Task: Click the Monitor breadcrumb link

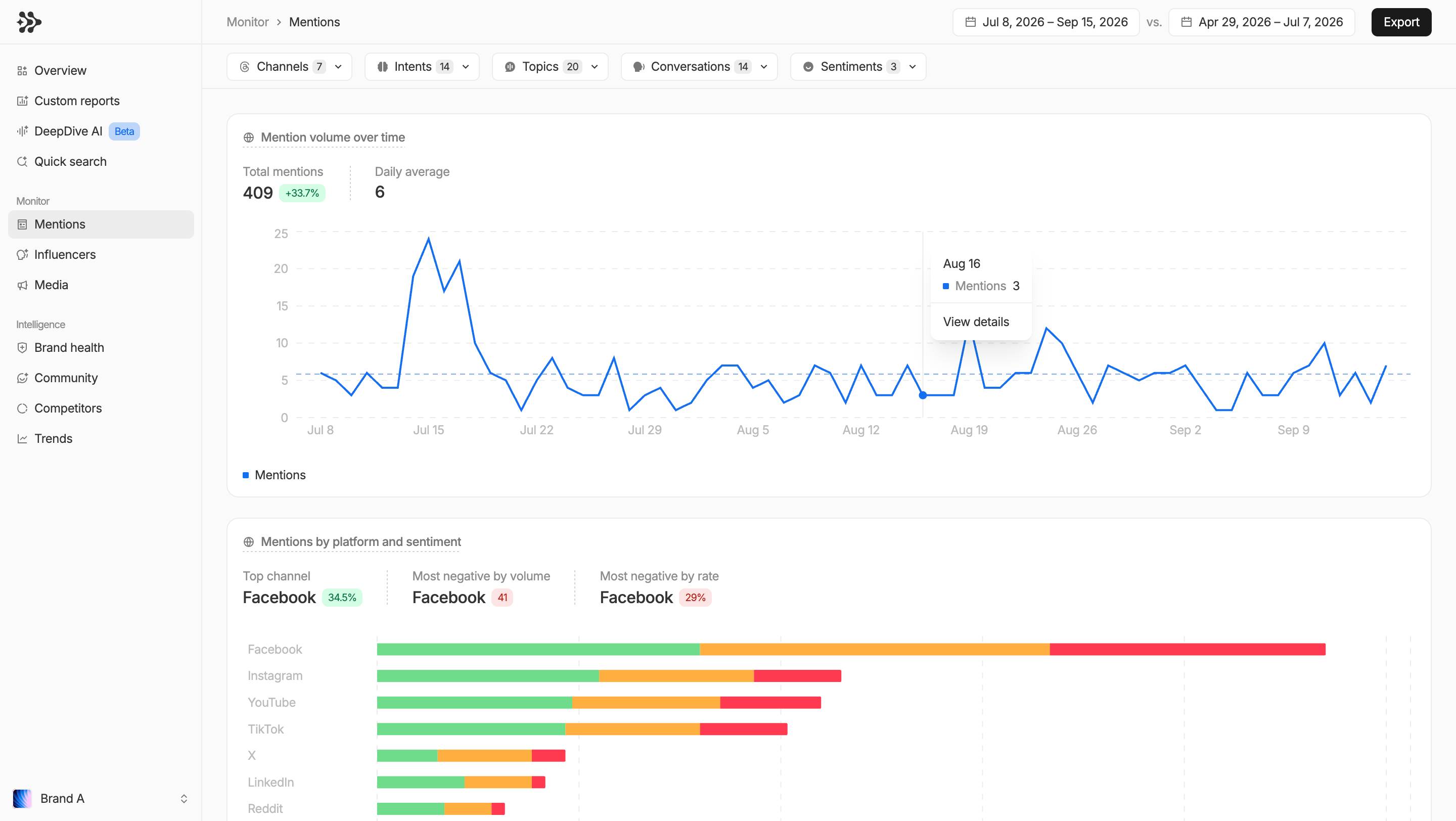Action: pos(248,22)
